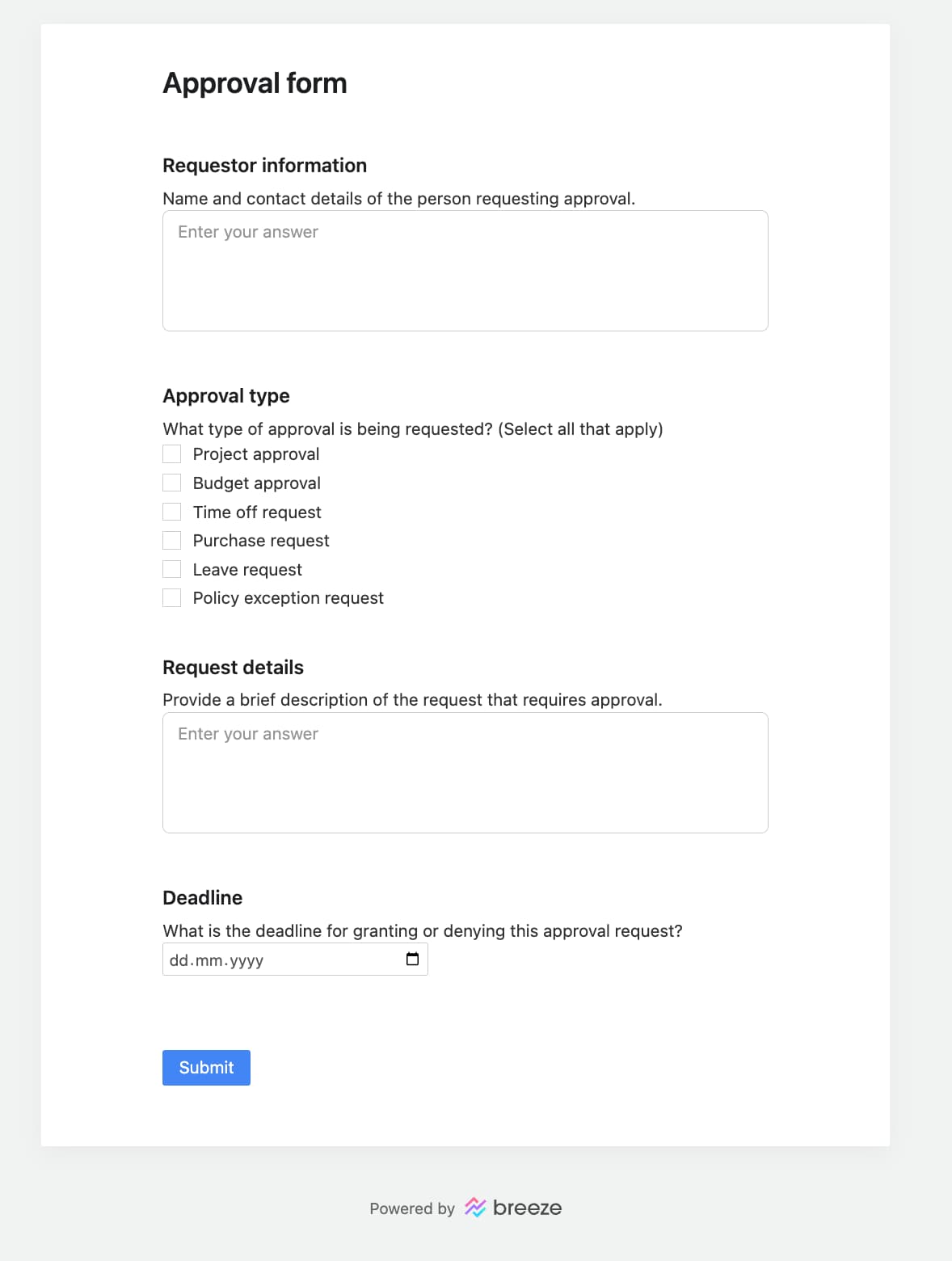The width and height of the screenshot is (952, 1261).
Task: Select the Purchase request checkbox
Action: pyautogui.click(x=171, y=540)
